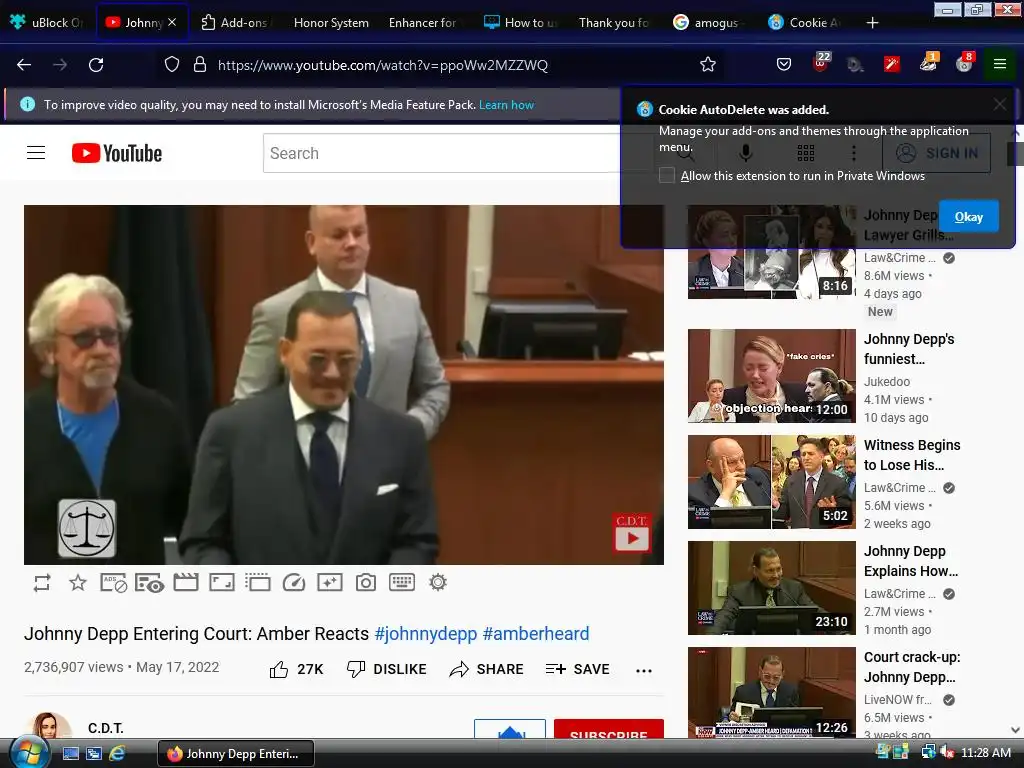Open uBlock Origin icon showing 22
This screenshot has height=768, width=1024.
821,63
